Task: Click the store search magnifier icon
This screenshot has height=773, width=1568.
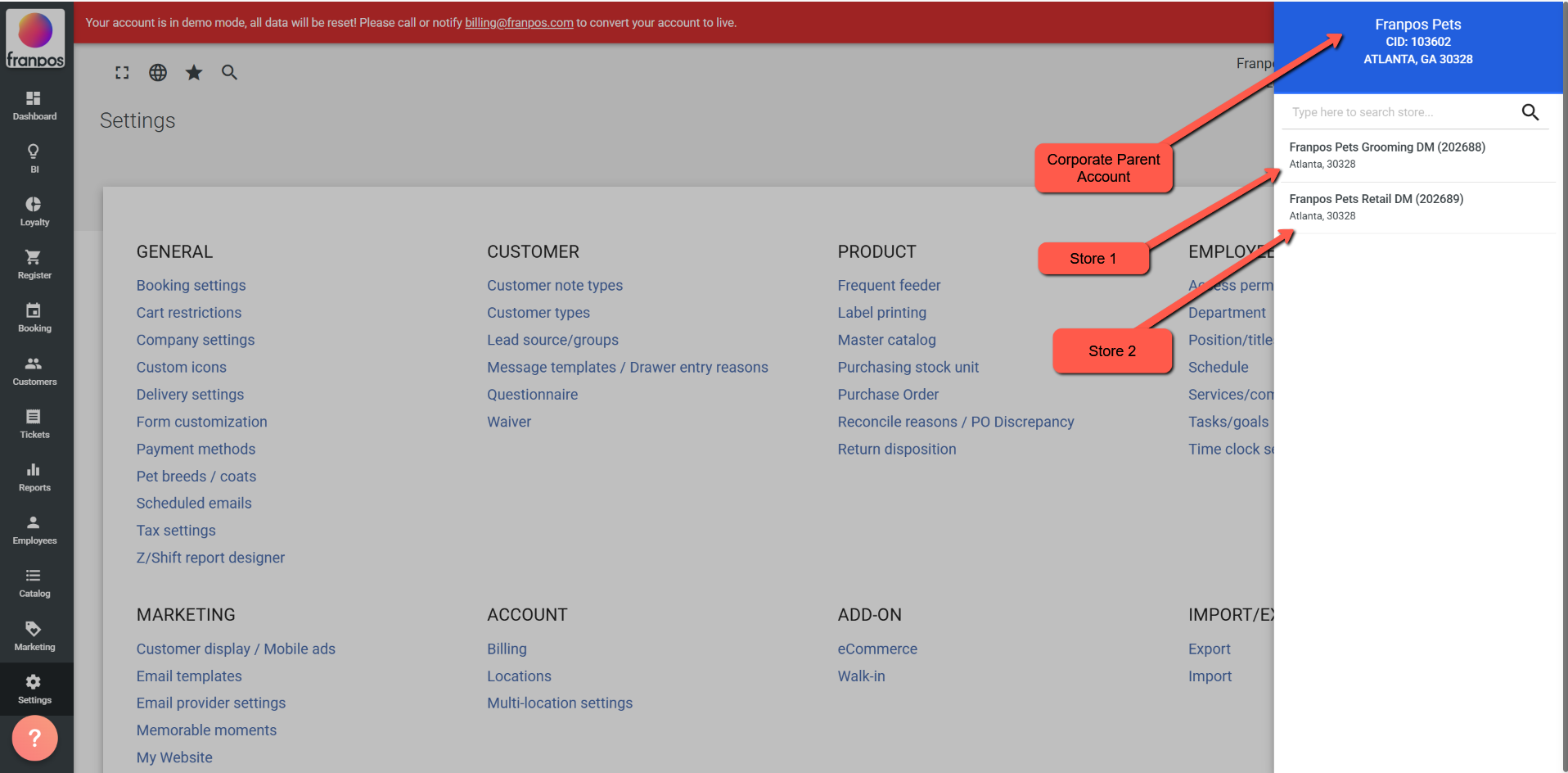Action: tap(1530, 112)
